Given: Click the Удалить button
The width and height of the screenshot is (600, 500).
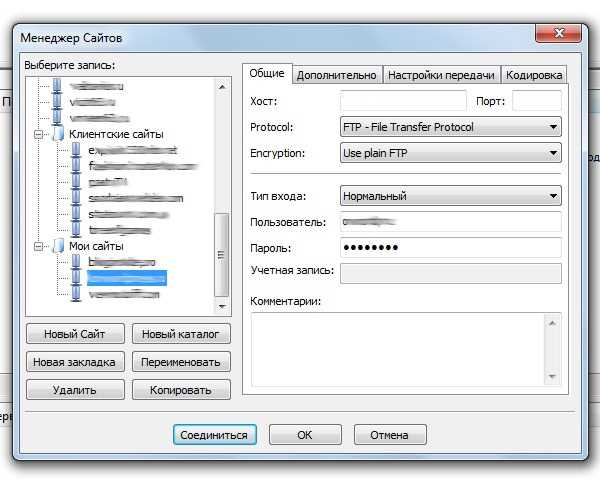Looking at the screenshot, I should (x=75, y=390).
